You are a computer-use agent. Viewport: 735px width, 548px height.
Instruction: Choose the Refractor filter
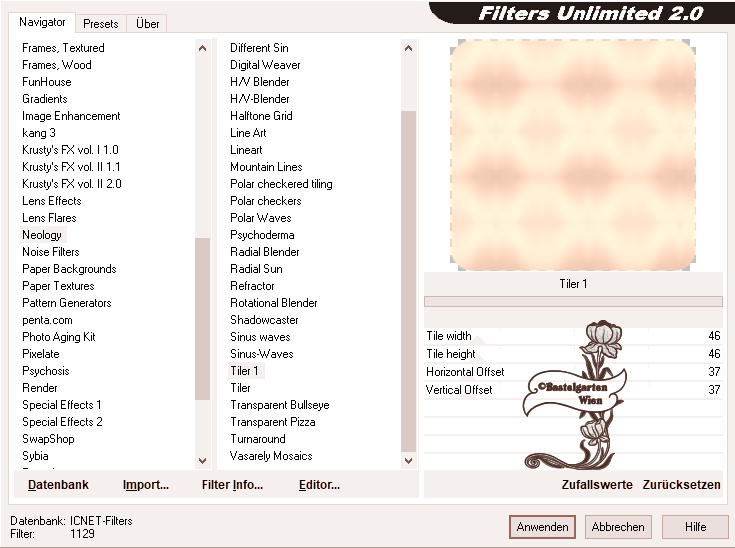(x=252, y=286)
